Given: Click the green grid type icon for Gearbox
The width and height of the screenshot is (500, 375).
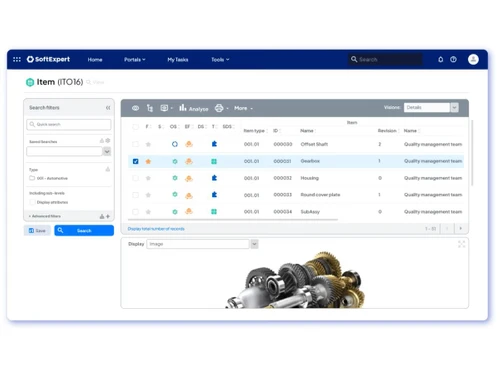Looking at the screenshot, I should (214, 161).
